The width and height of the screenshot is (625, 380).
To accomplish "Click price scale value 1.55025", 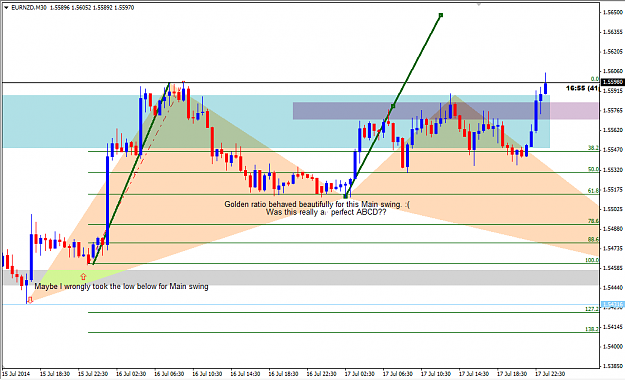I will tap(613, 209).
